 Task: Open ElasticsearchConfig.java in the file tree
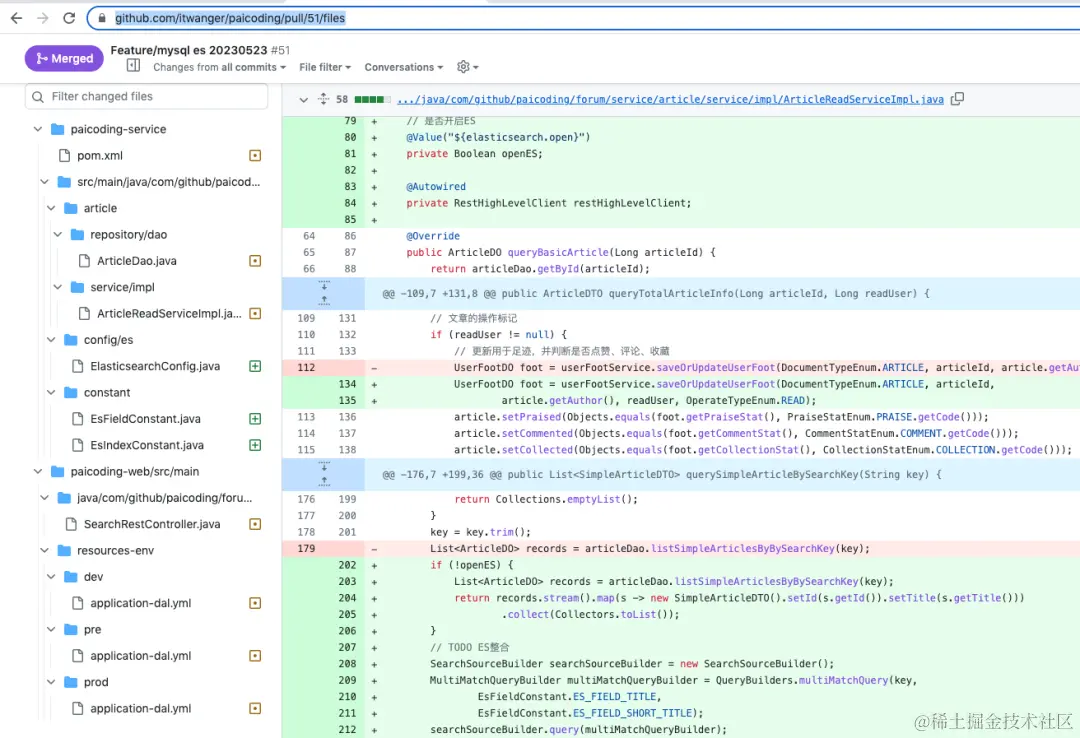click(x=155, y=366)
